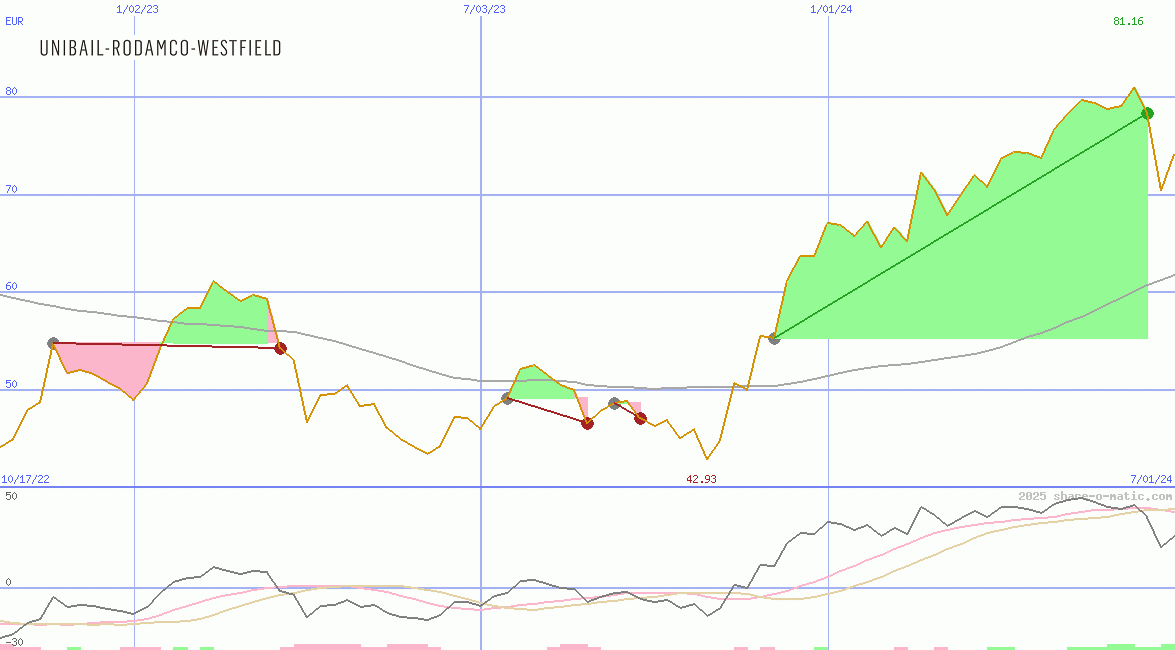1175x650 pixels.
Task: Click the 42.93 low price value
Action: (700, 479)
